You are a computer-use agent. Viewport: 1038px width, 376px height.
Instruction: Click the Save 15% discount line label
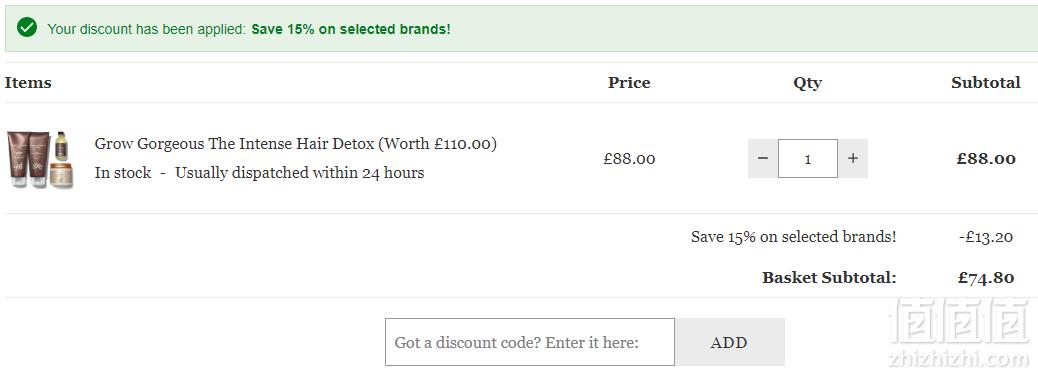click(793, 236)
